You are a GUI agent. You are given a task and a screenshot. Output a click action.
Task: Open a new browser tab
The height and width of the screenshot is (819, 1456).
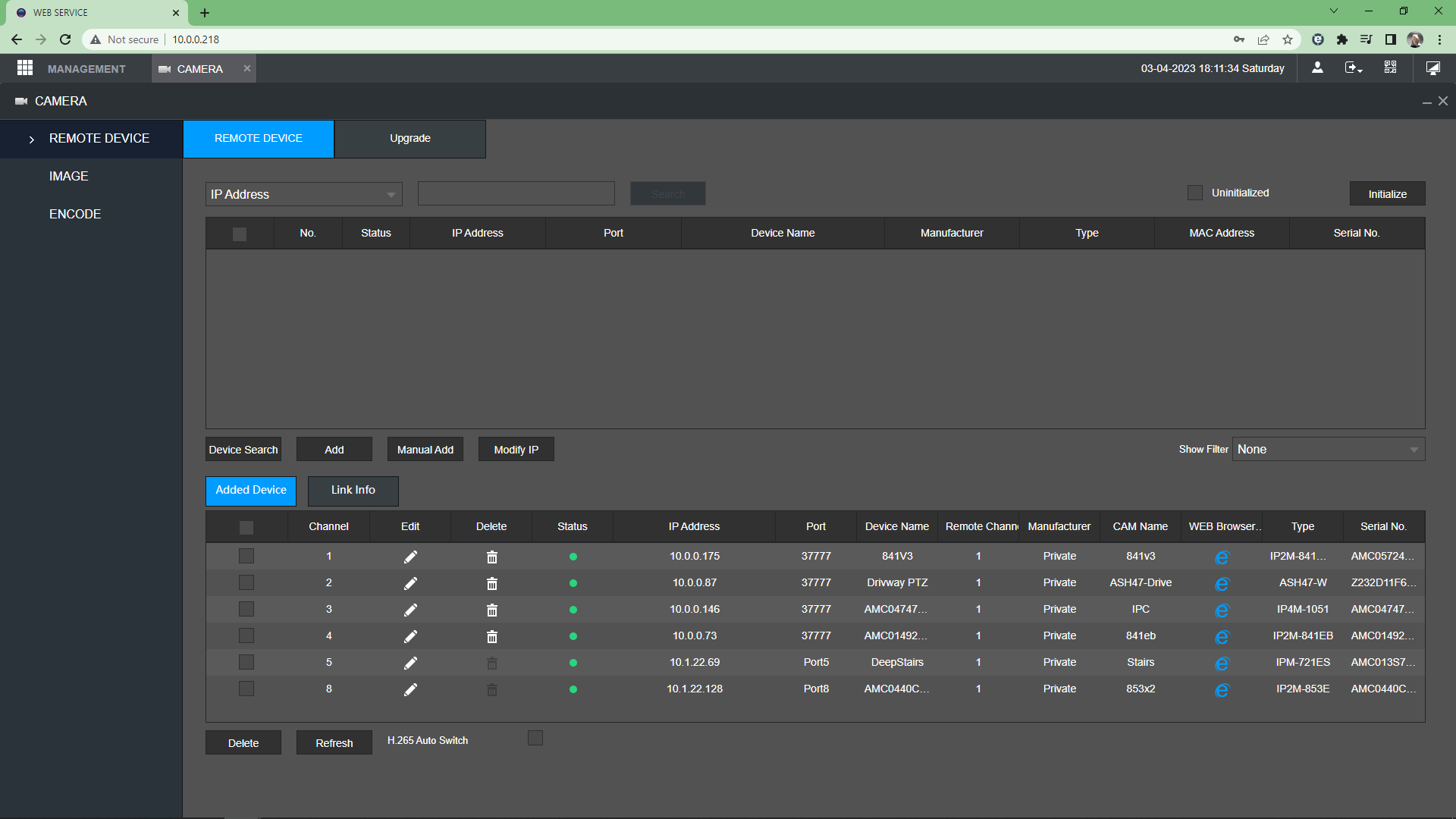pos(205,12)
